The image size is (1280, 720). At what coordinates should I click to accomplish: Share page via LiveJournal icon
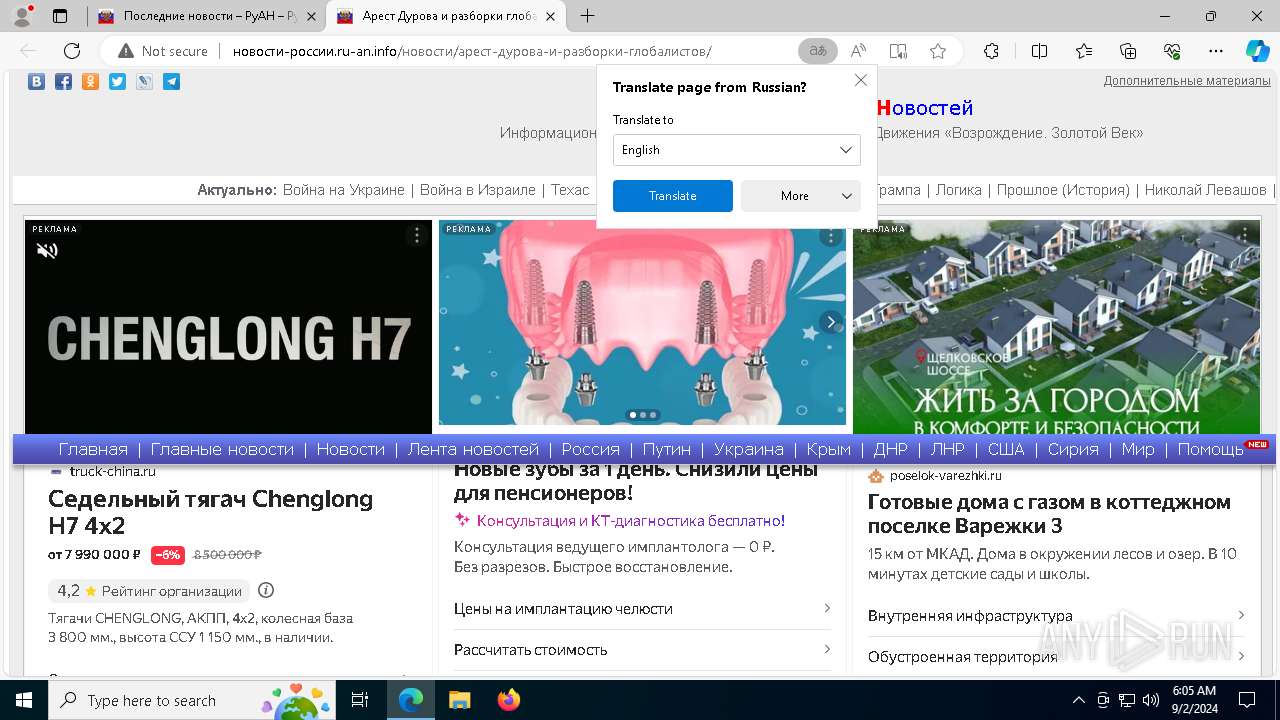point(144,82)
